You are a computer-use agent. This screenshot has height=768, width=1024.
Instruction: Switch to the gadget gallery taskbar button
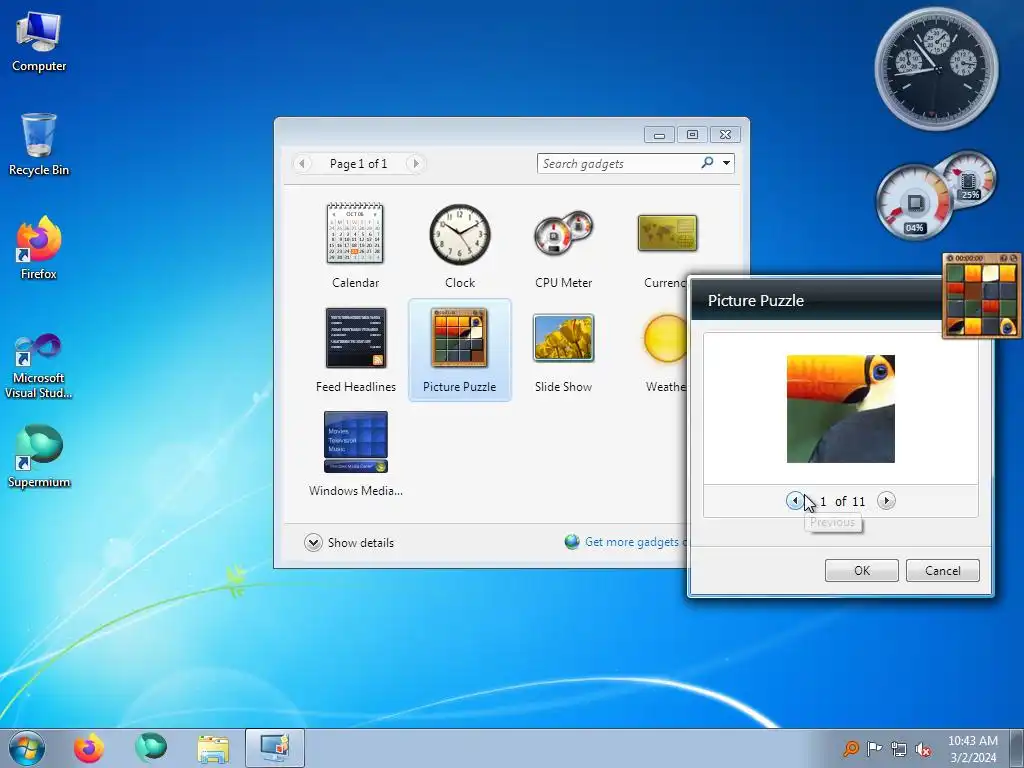275,748
